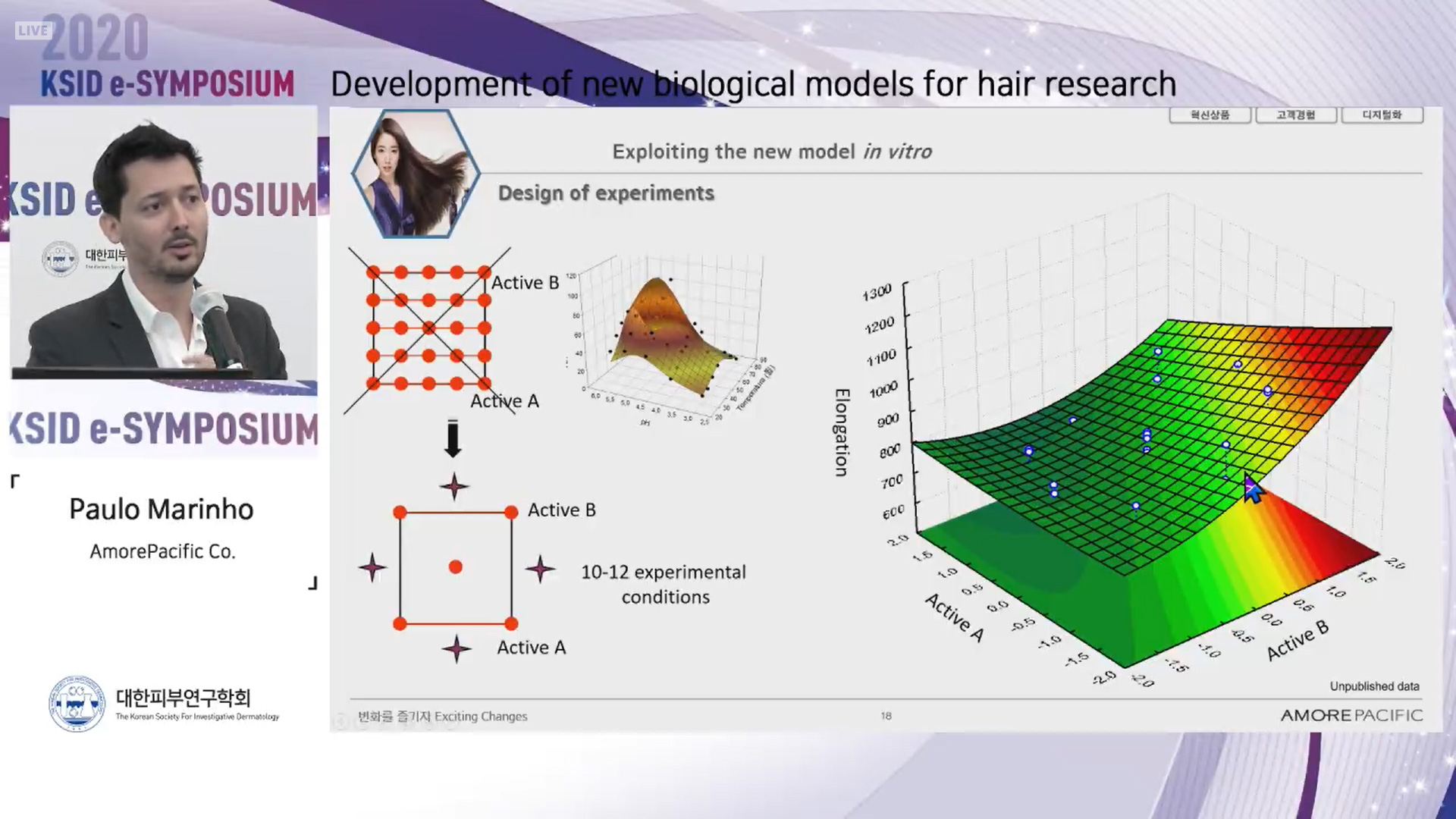Click the star point below the square design
This screenshot has height=819, width=1456.
point(456,649)
